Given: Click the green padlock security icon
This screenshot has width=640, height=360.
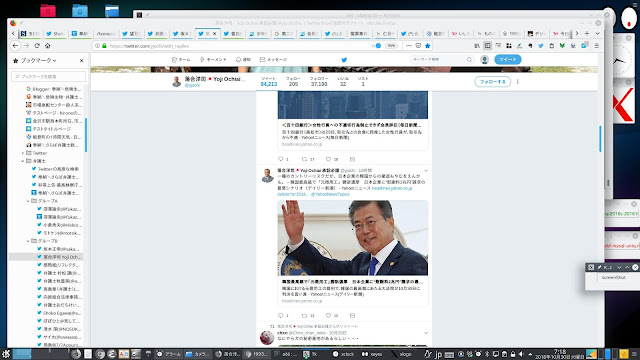Looking at the screenshot, I should pos(104,46).
